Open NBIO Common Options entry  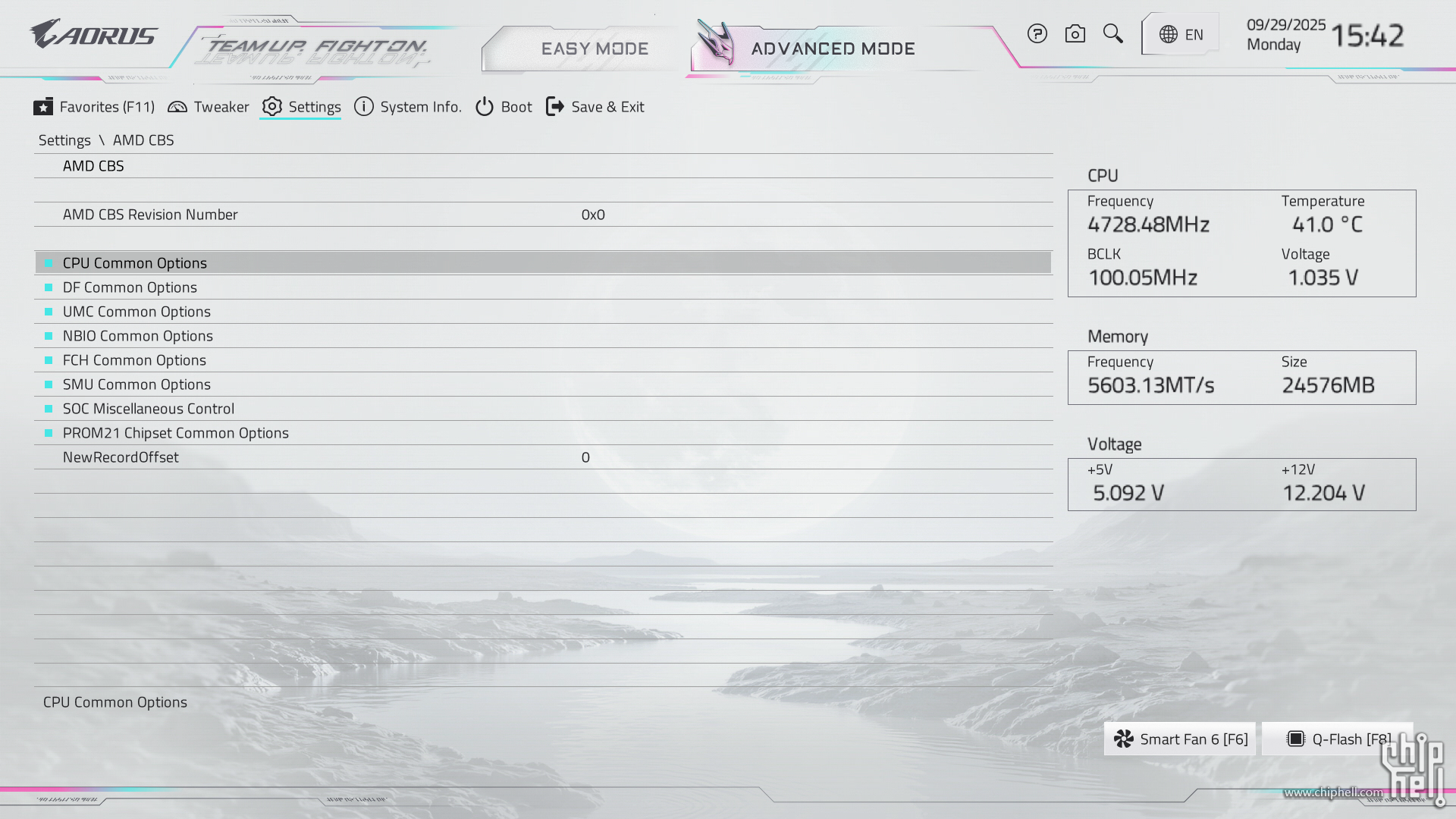click(x=137, y=336)
